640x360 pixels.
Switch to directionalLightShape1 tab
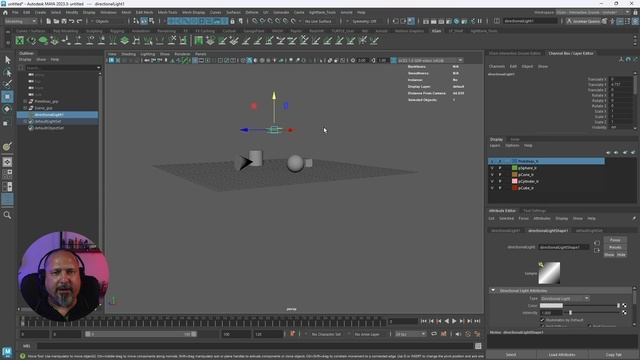(x=548, y=231)
